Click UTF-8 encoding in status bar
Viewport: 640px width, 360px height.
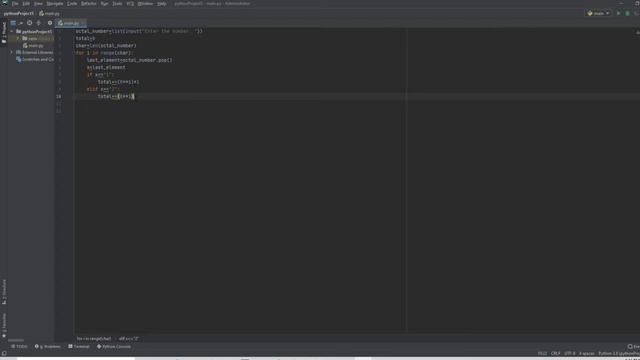coord(570,353)
